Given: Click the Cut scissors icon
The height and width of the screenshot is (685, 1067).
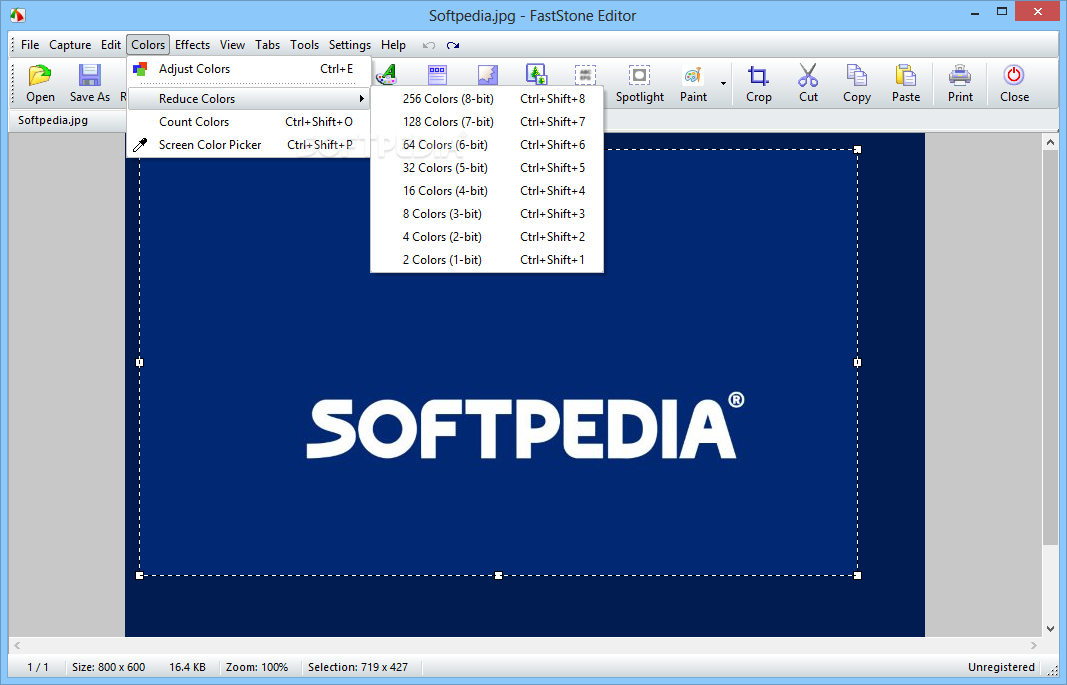Looking at the screenshot, I should (x=808, y=75).
